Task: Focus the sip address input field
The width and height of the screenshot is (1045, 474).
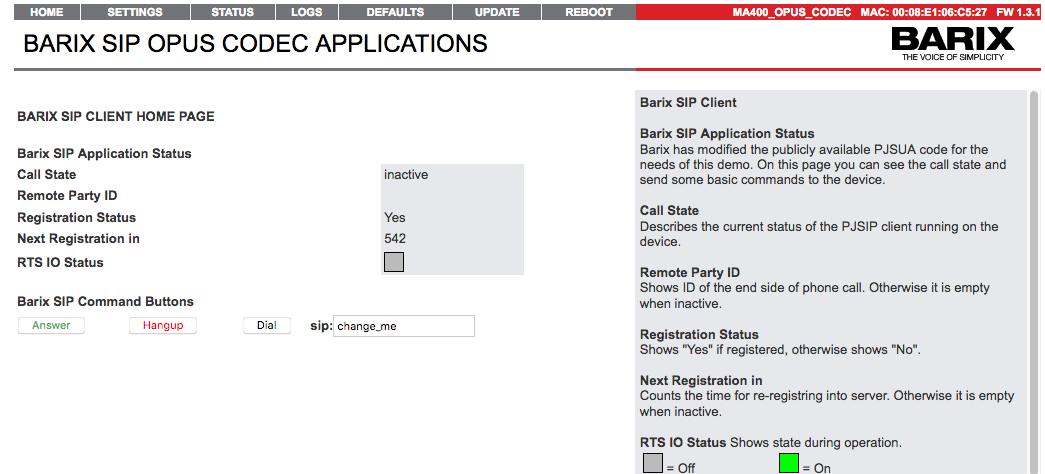Action: (403, 326)
